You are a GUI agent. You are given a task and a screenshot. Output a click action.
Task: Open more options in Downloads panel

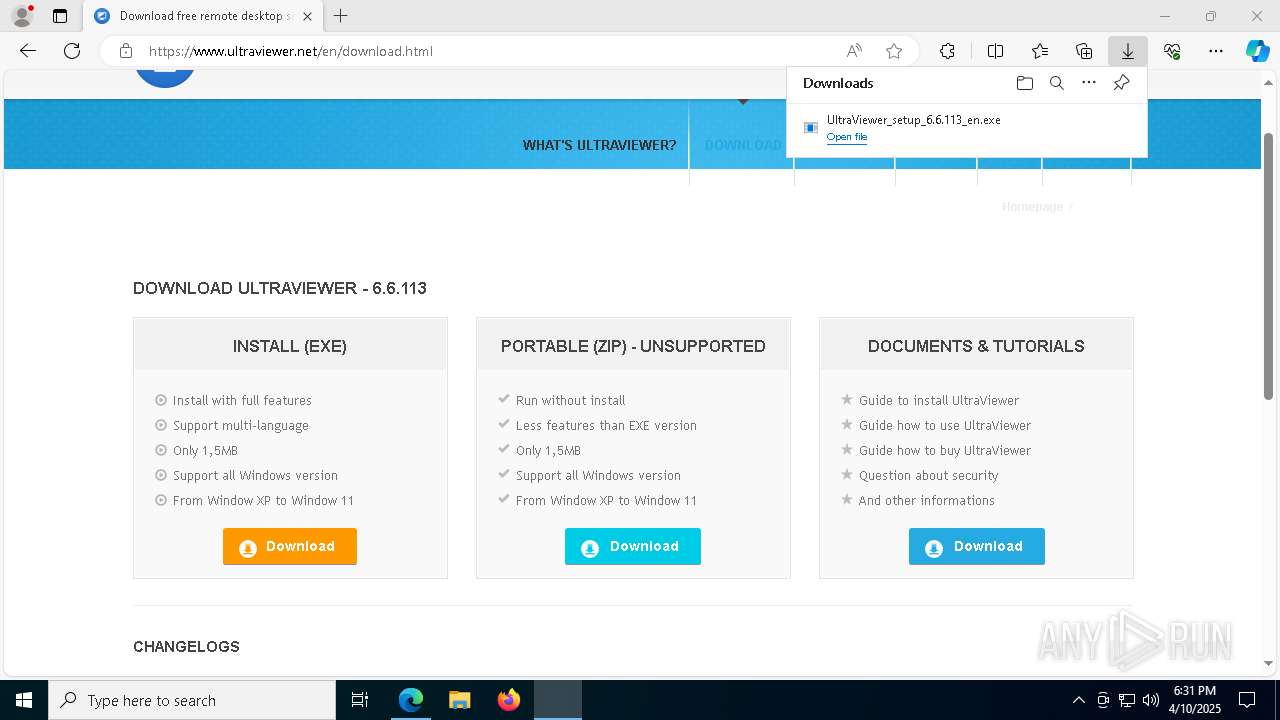[x=1089, y=83]
